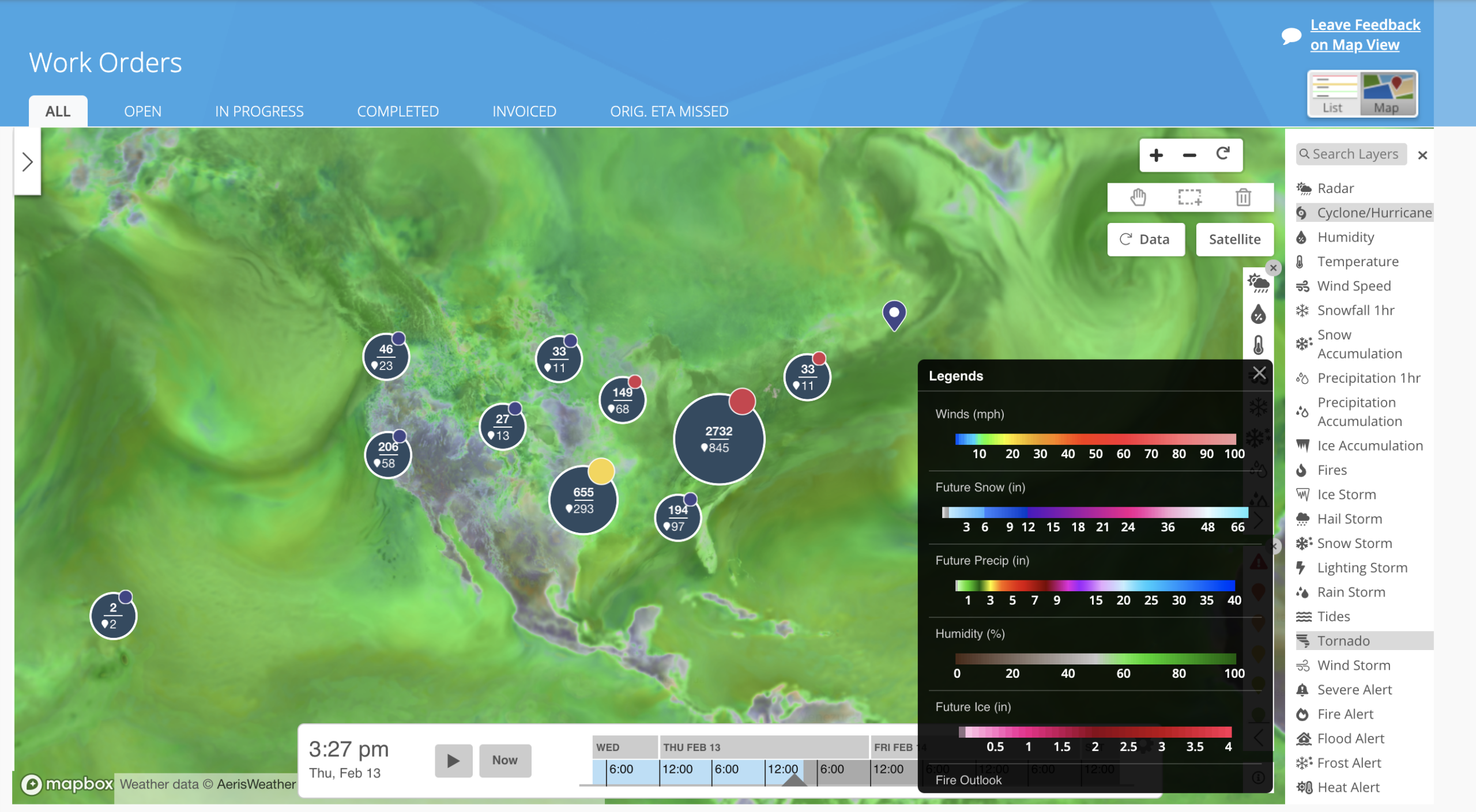Toggle the Cyclone/Hurricane layer
This screenshot has width=1476, height=812.
point(1364,213)
